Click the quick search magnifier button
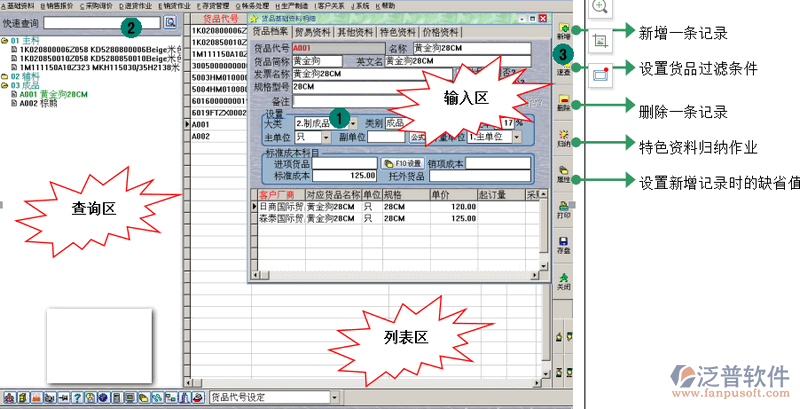 point(170,22)
